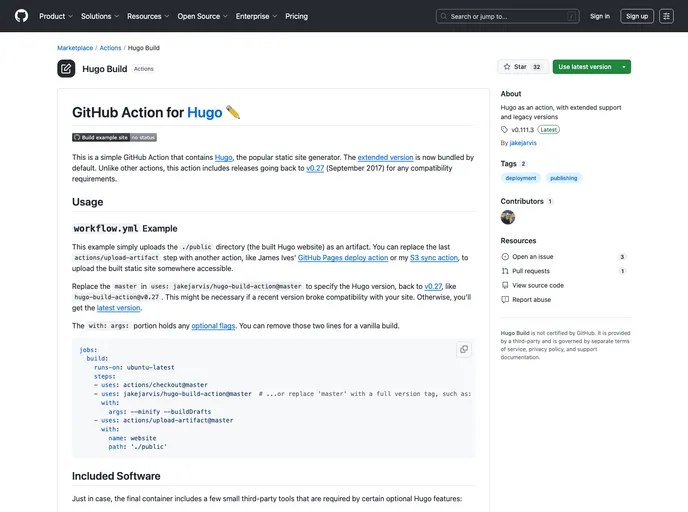Open the Product menu
The height and width of the screenshot is (512, 688).
pos(56,16)
